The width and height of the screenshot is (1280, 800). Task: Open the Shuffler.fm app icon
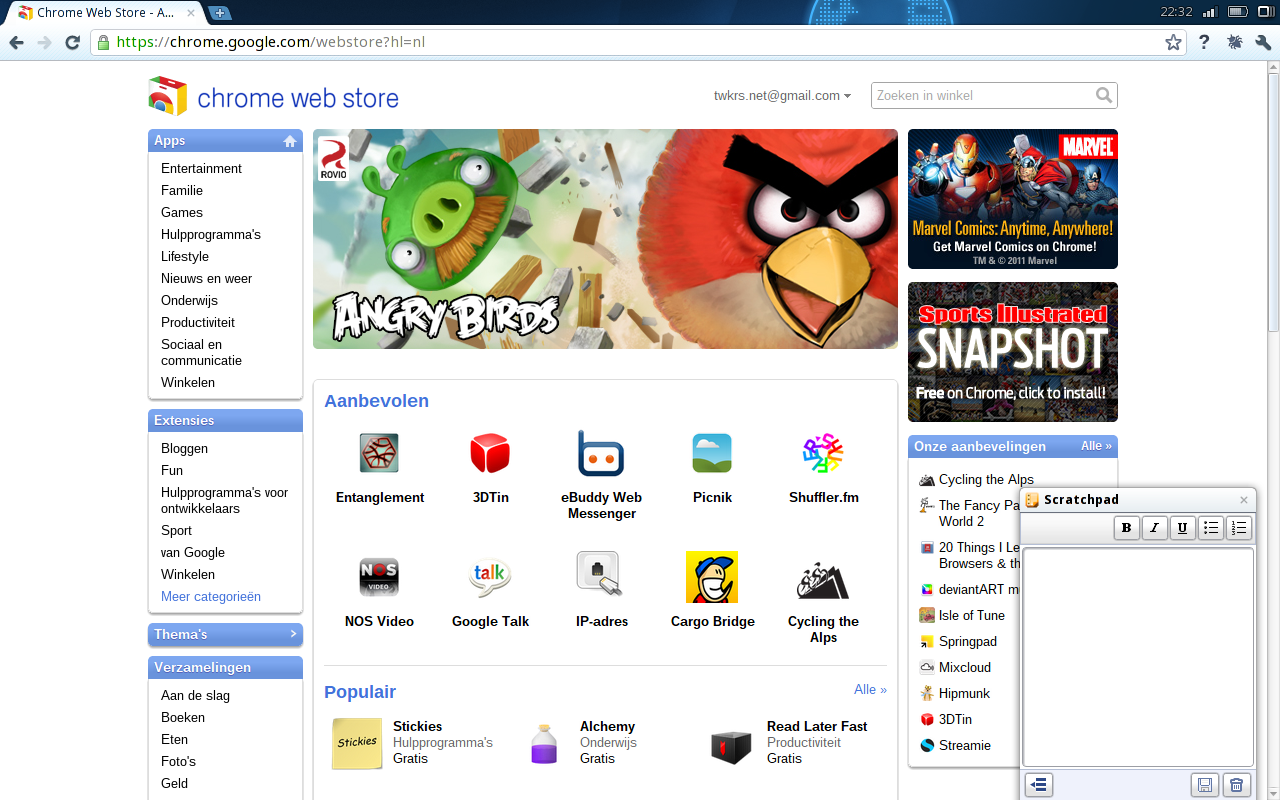point(823,453)
